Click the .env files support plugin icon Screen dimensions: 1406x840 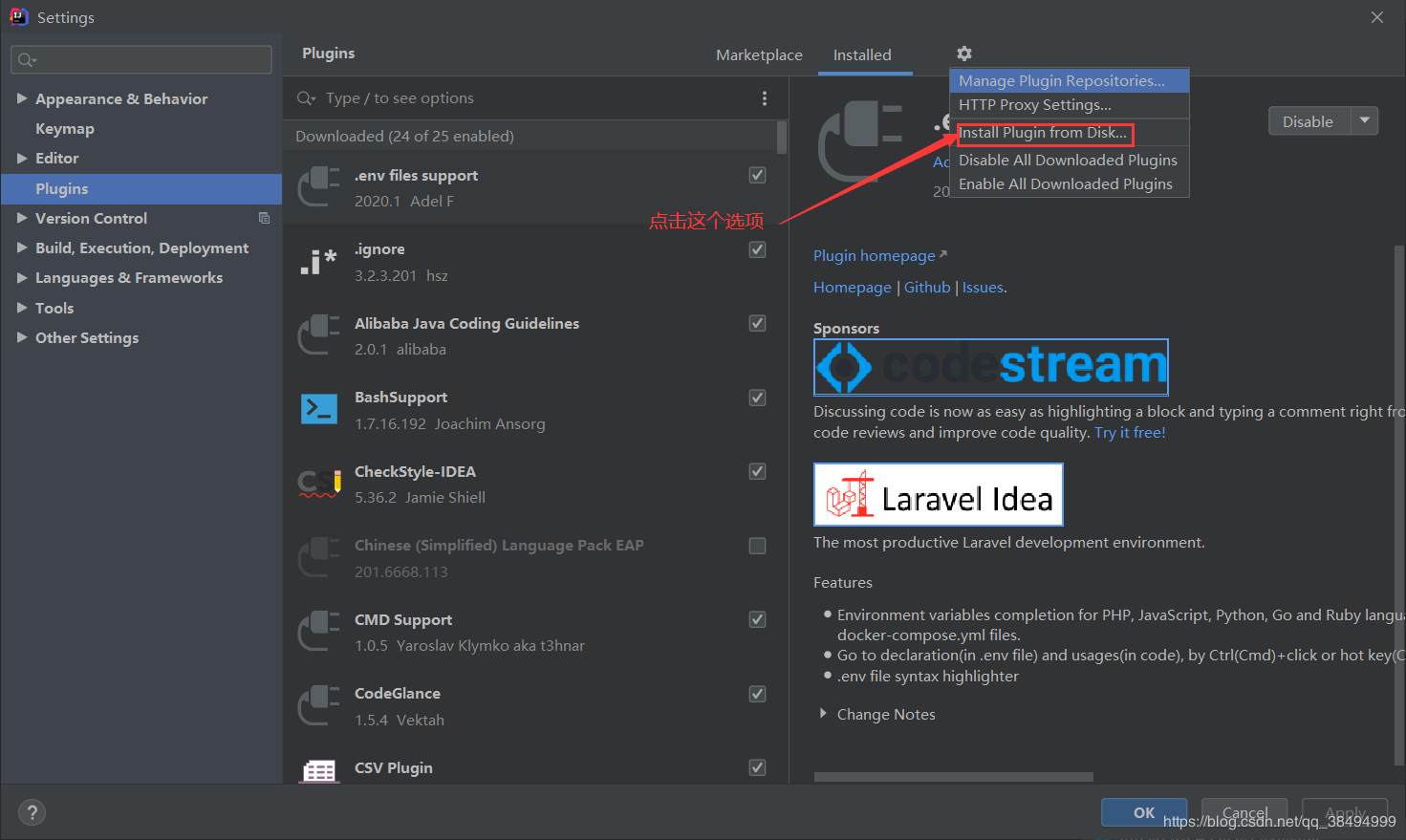tap(319, 187)
